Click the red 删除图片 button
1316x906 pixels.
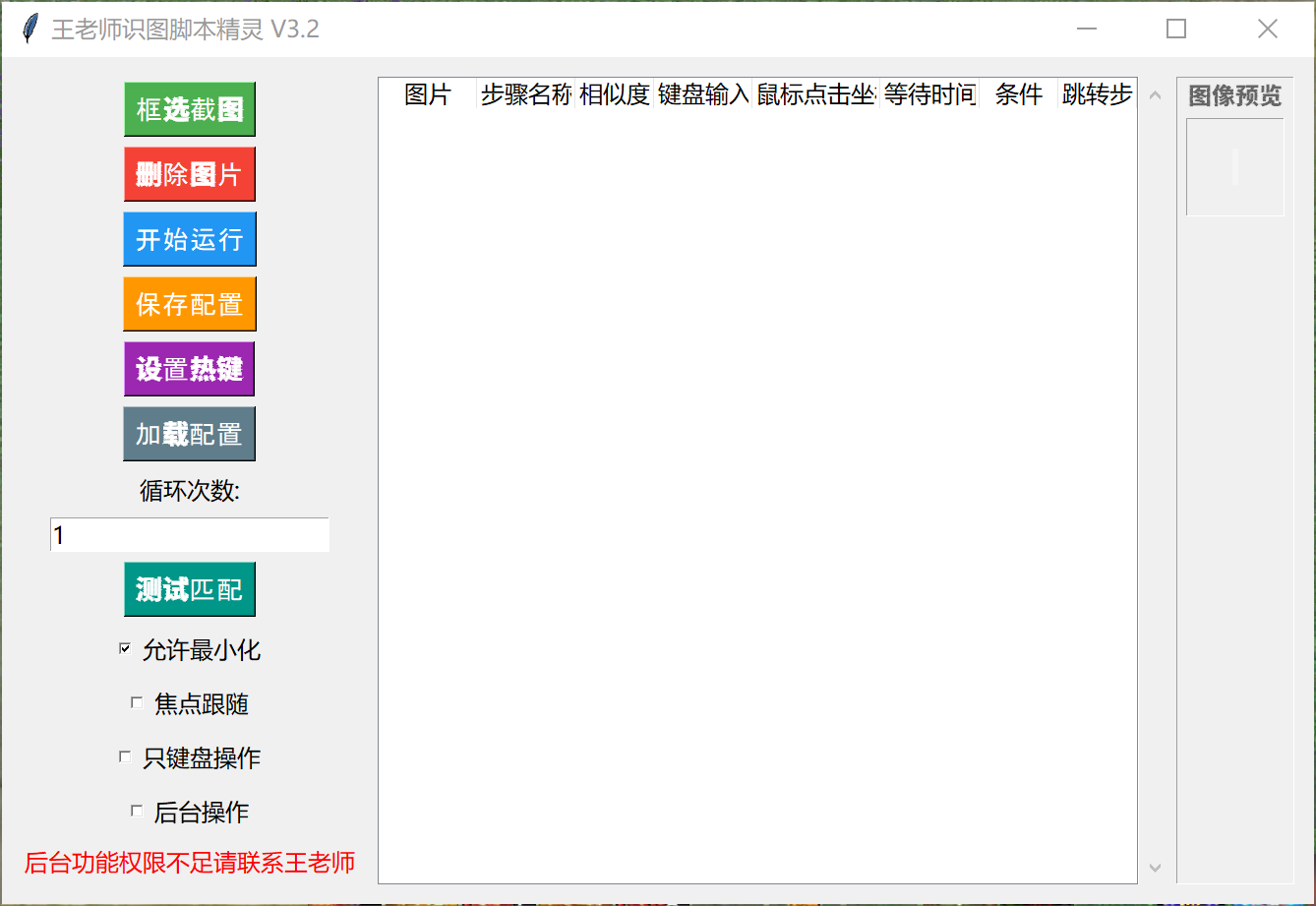click(190, 174)
